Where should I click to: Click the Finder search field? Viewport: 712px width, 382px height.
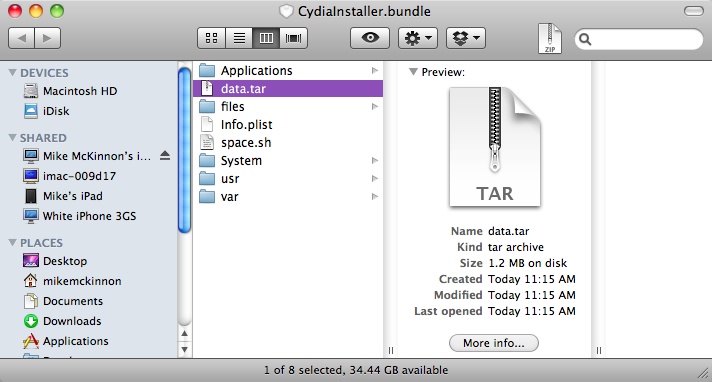point(639,40)
